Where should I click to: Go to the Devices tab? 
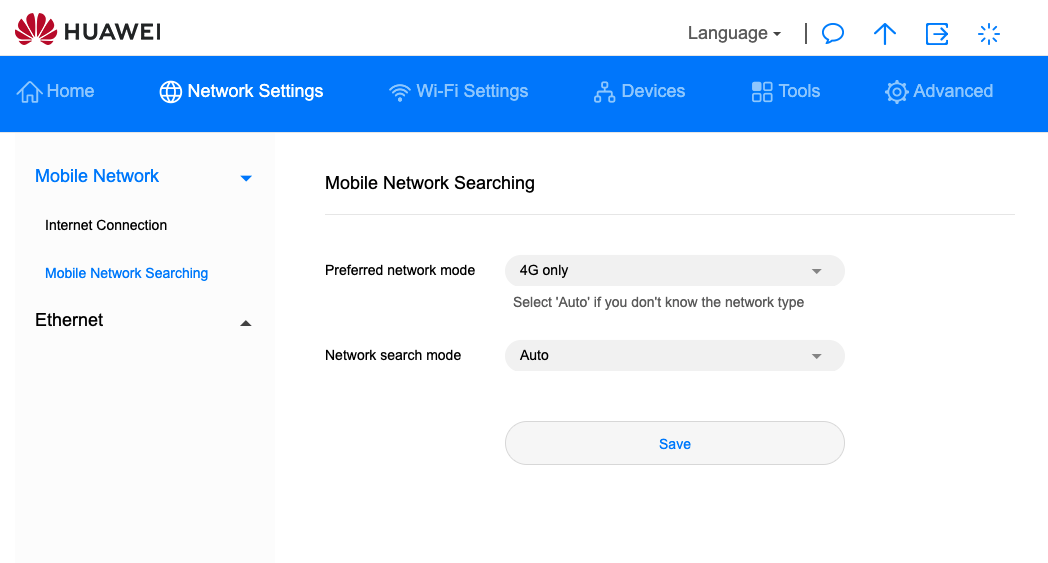(652, 91)
